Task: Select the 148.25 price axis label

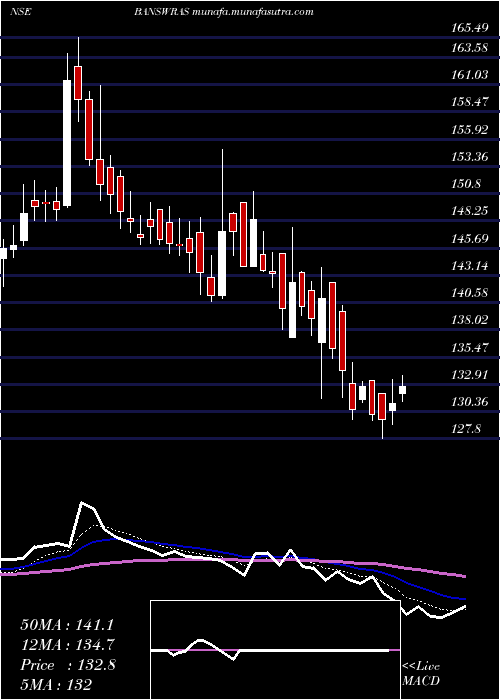Action: (x=469, y=211)
